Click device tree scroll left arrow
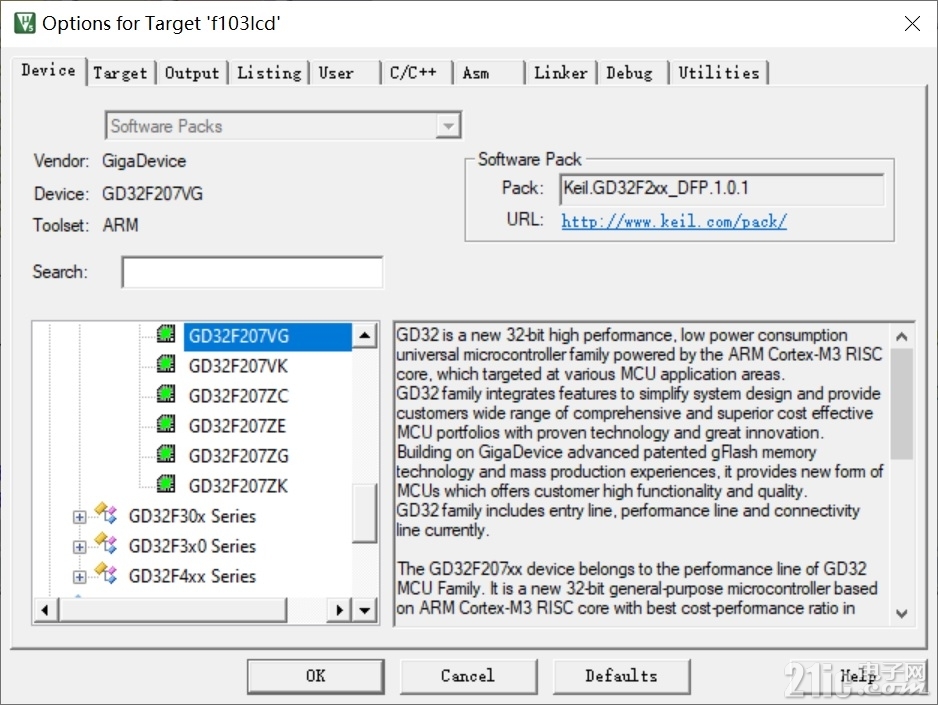Image resolution: width=938 pixels, height=705 pixels. point(45,611)
